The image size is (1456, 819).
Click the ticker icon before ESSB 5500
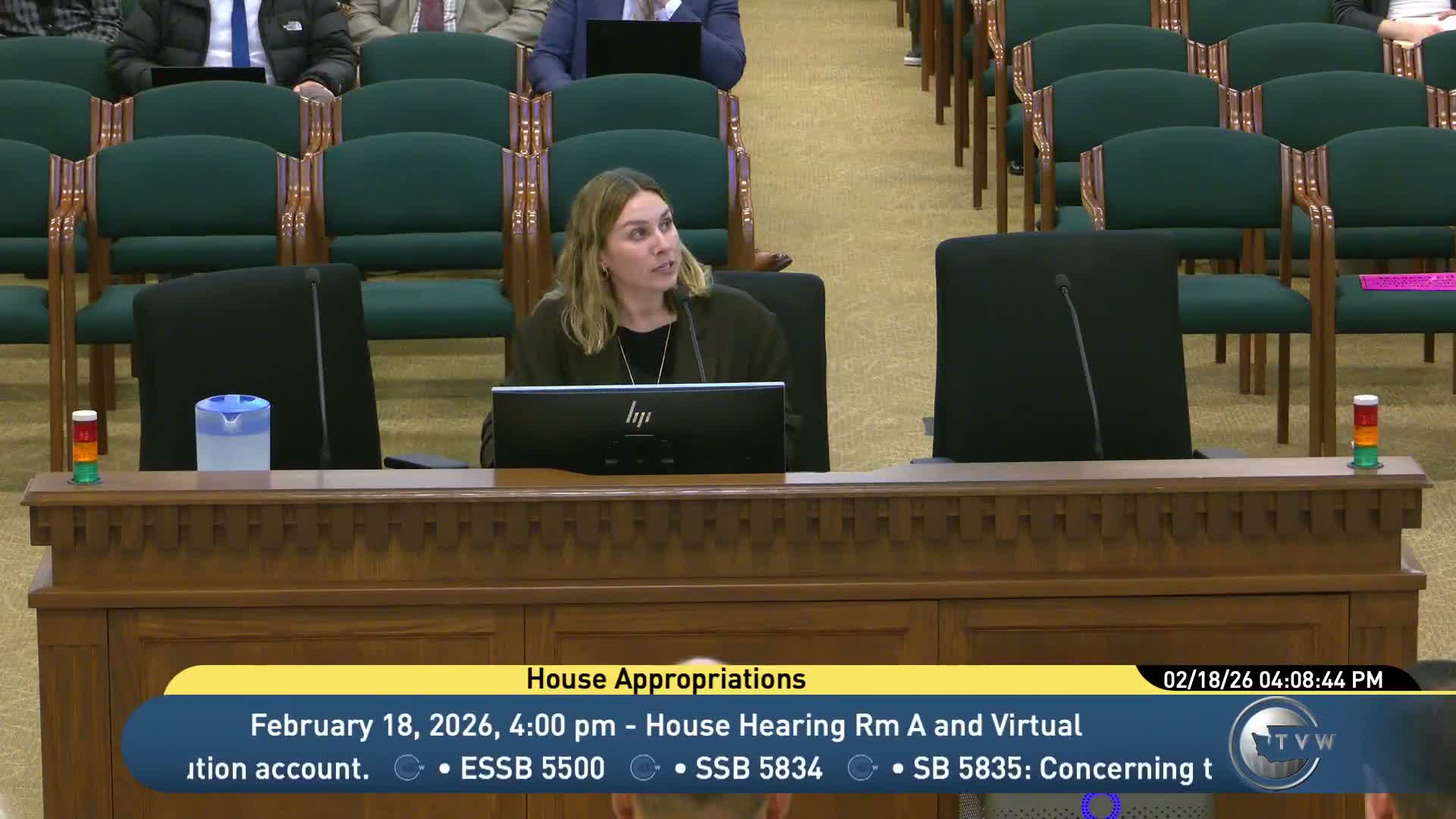(408, 768)
